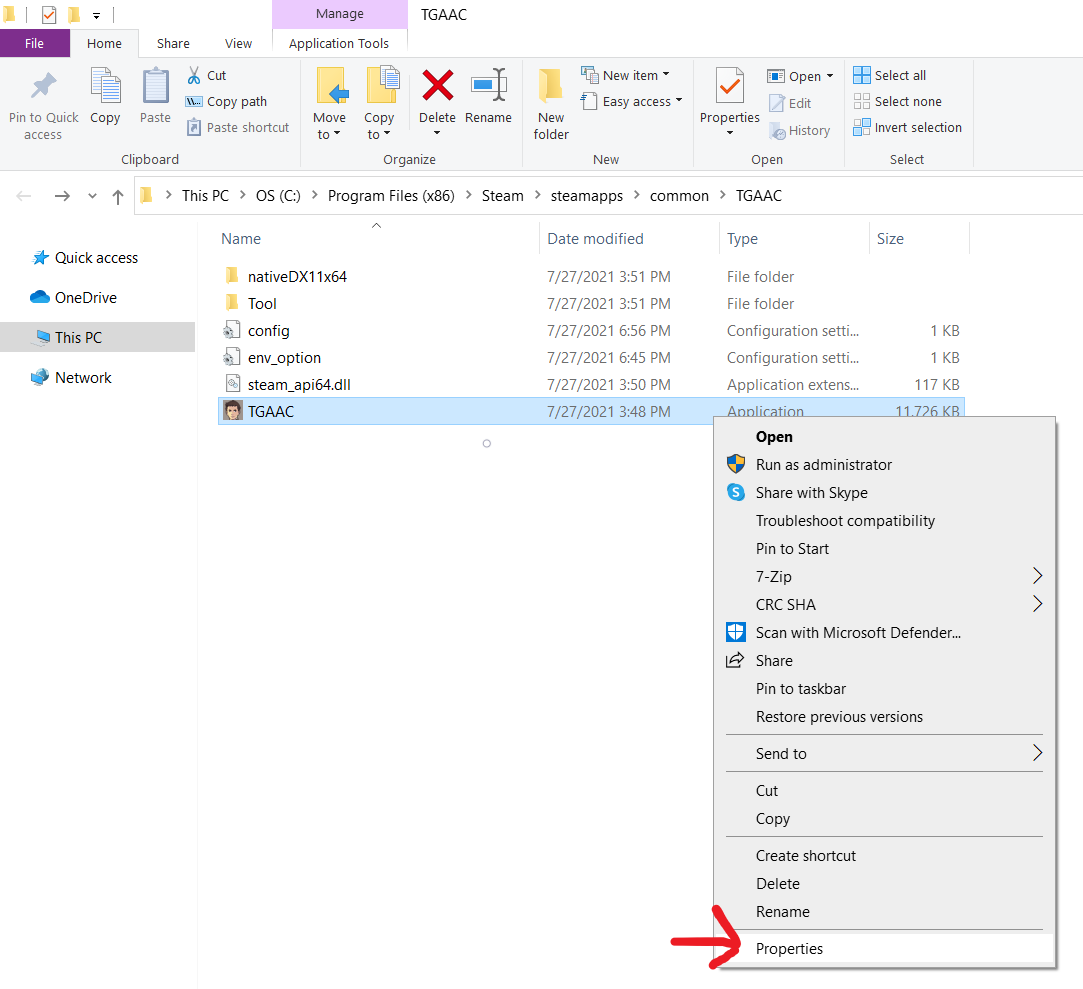Click the red Delete icon in ribbon
1083x989 pixels.
click(x=437, y=87)
